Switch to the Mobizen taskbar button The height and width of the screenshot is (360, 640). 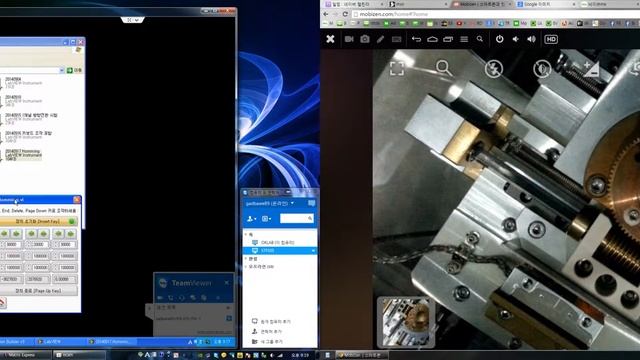tap(361, 355)
